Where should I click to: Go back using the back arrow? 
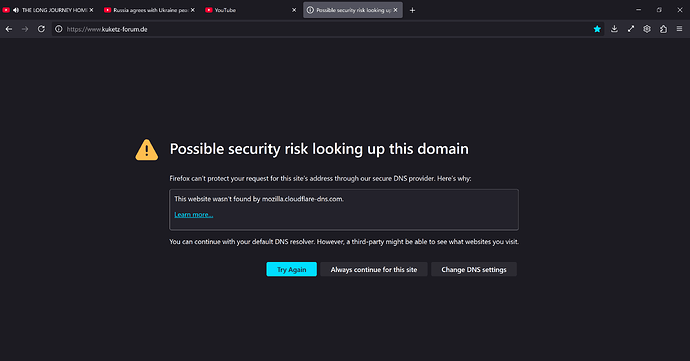click(9, 29)
